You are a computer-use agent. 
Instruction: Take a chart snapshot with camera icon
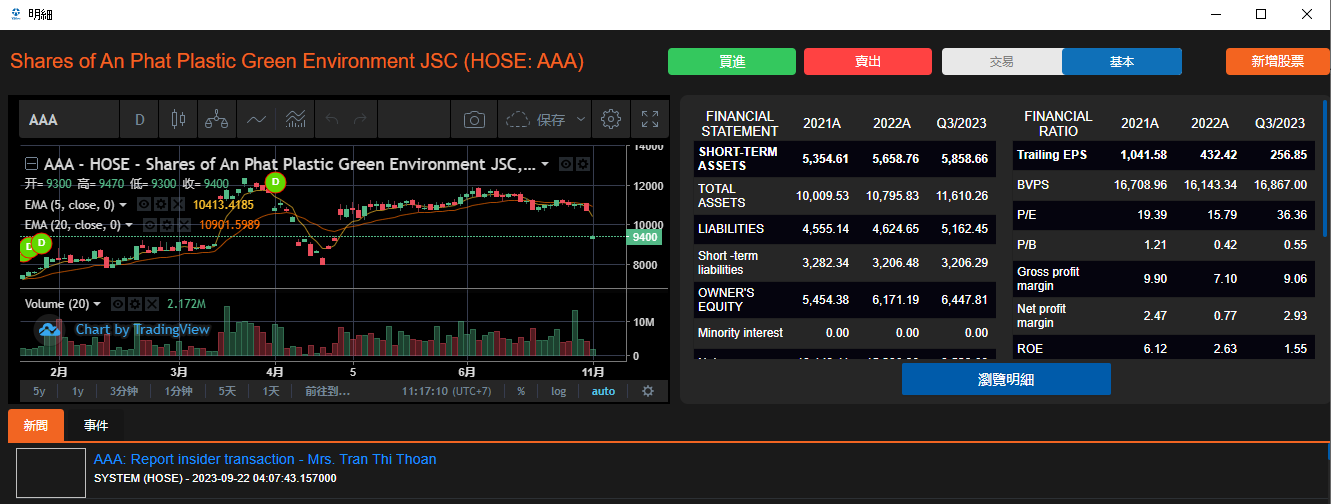[x=474, y=120]
